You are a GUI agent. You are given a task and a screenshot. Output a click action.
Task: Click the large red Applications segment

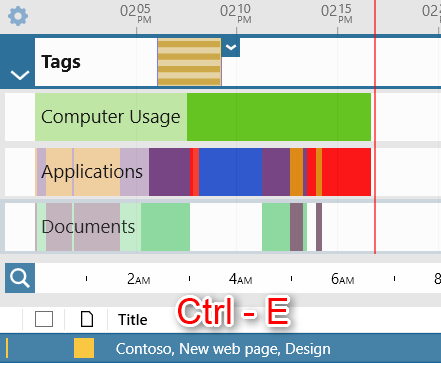(x=346, y=172)
